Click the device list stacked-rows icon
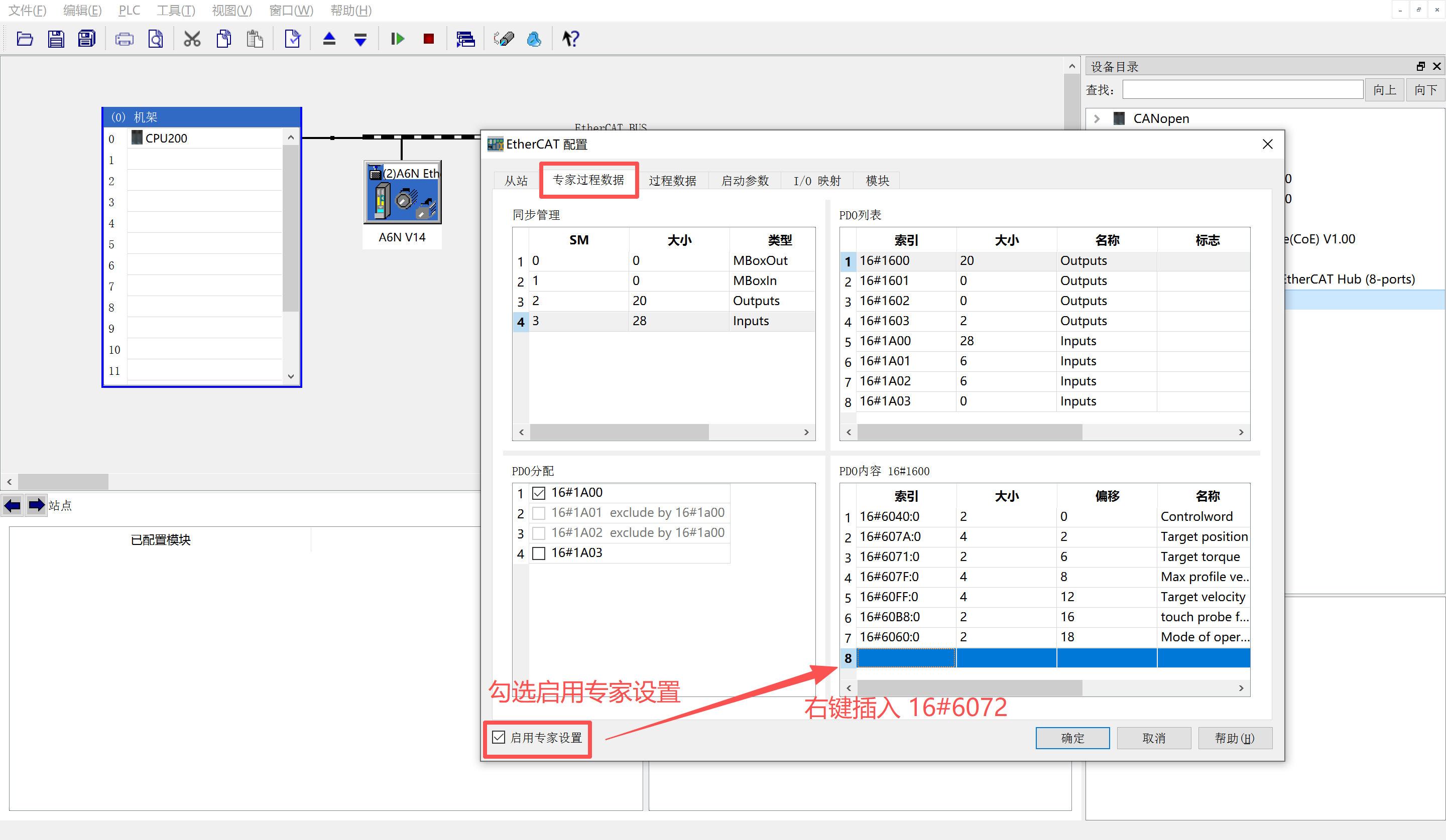The image size is (1446, 840). (465, 39)
